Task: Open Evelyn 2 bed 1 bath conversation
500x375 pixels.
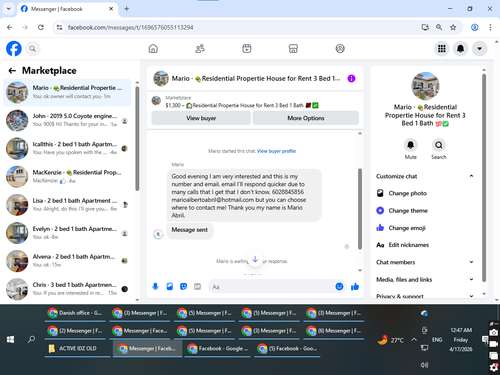Action: tap(67, 233)
